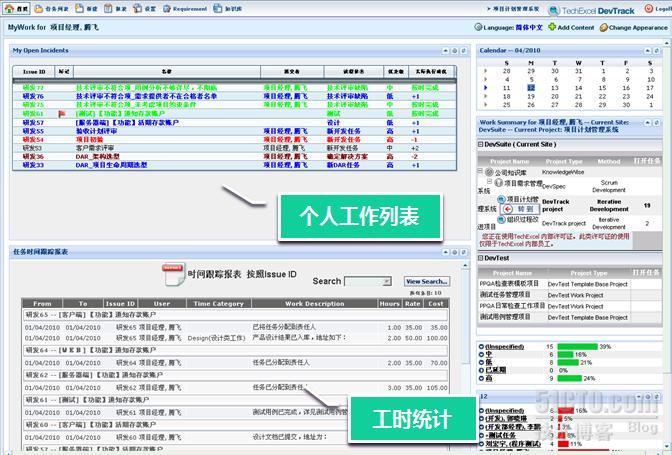This screenshot has width=672, height=455.
Task: Click the 组织过程改进项目 project icon
Action: [x=501, y=219]
